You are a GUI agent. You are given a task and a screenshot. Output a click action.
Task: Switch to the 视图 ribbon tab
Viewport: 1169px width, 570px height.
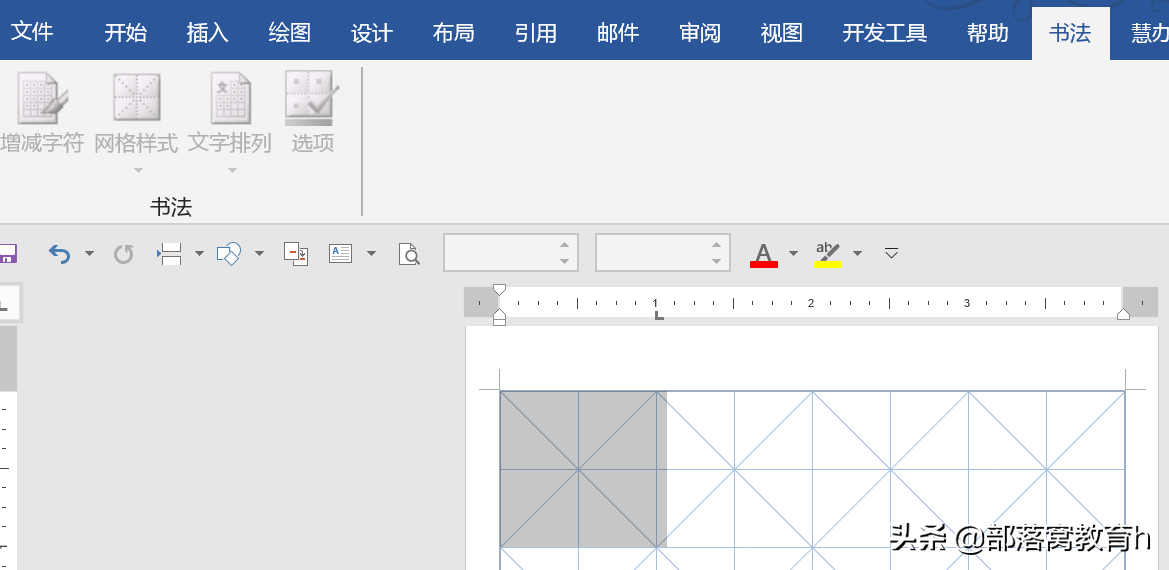781,33
